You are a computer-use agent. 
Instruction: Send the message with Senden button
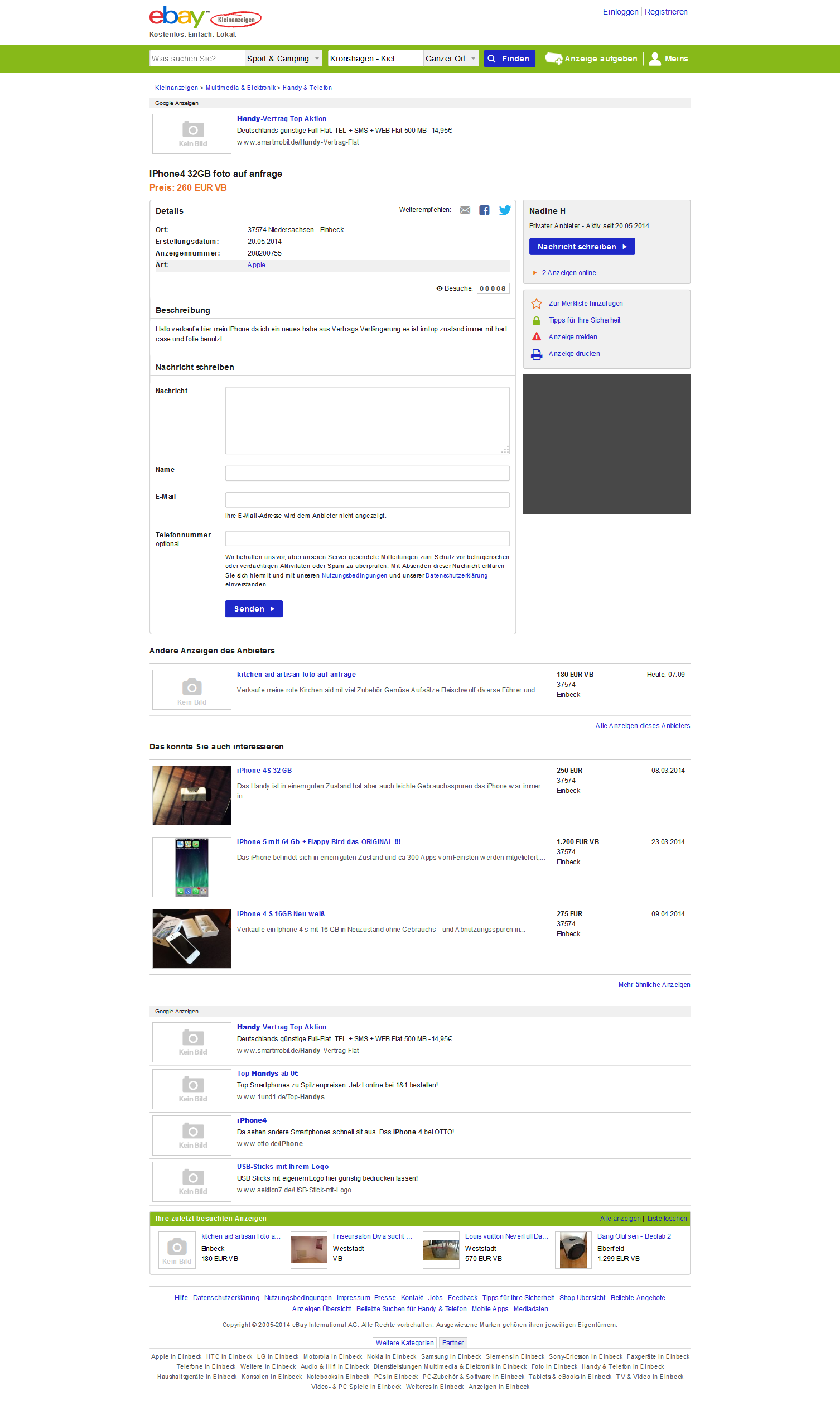pos(254,609)
